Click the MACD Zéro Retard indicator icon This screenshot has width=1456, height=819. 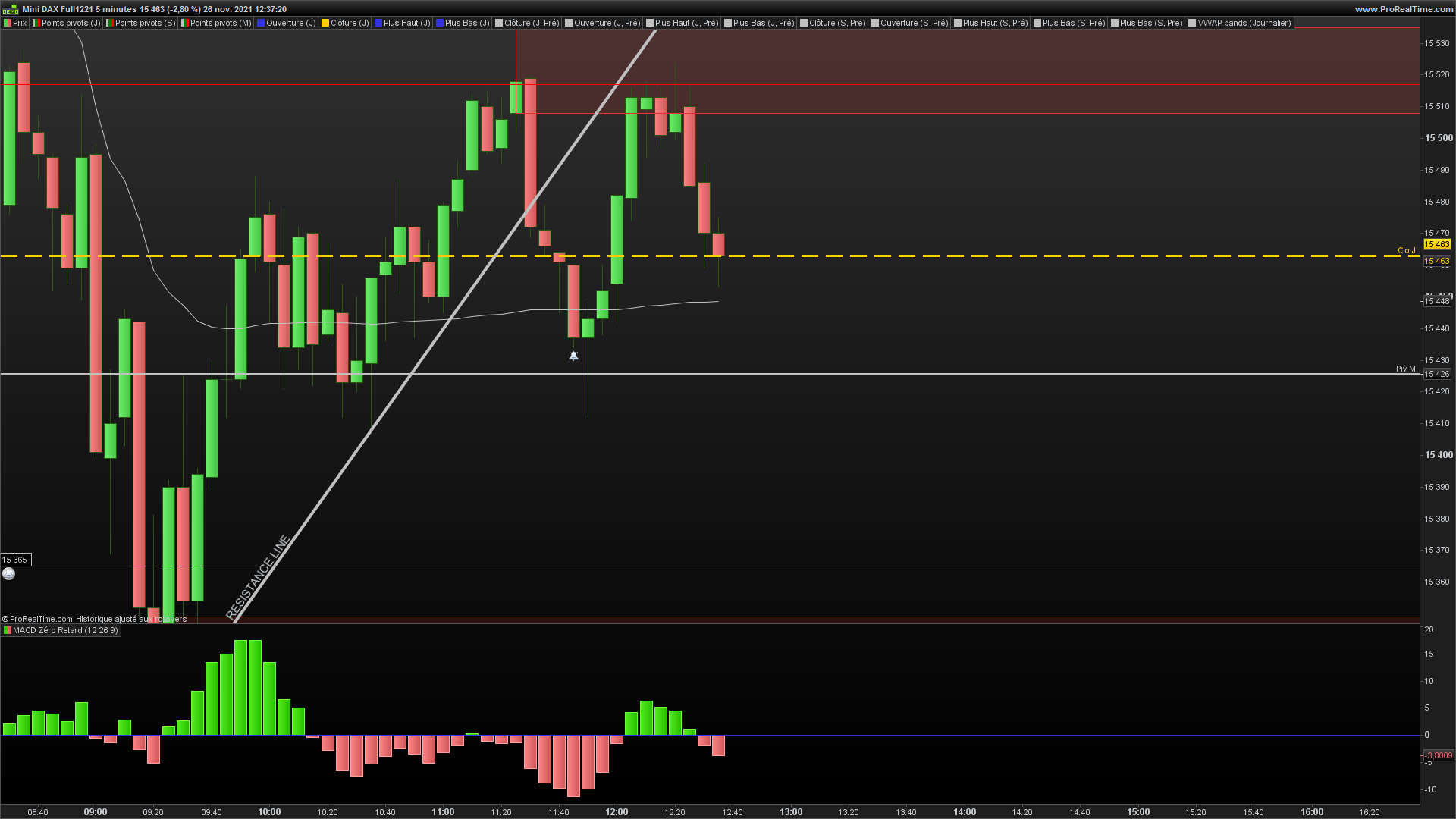[8, 630]
